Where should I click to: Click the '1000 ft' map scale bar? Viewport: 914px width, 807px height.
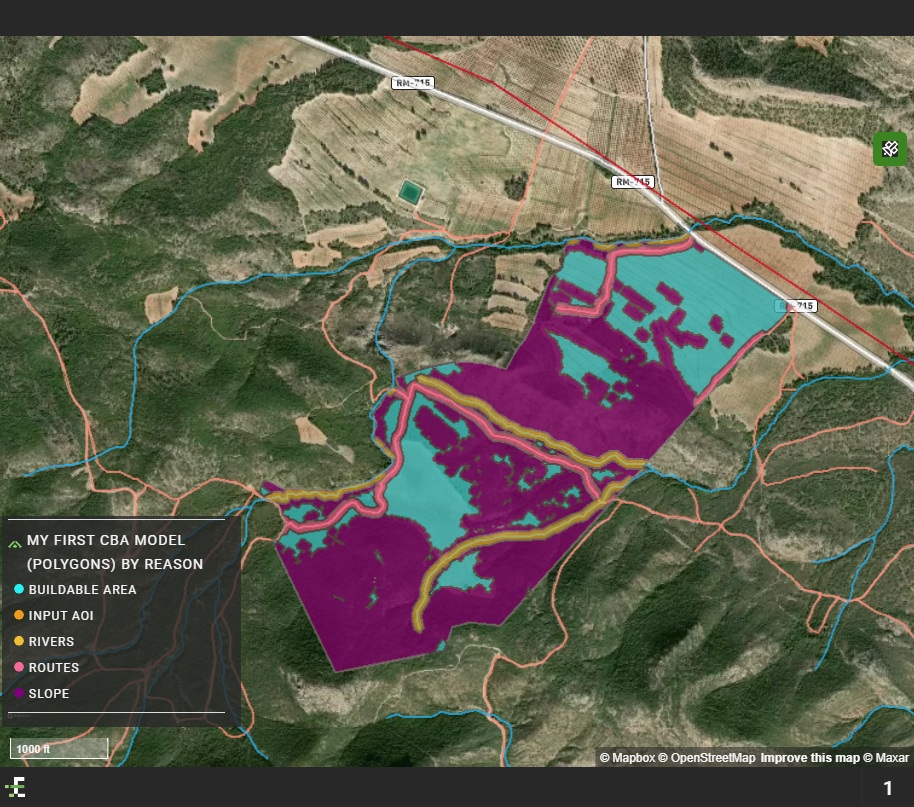[x=59, y=748]
